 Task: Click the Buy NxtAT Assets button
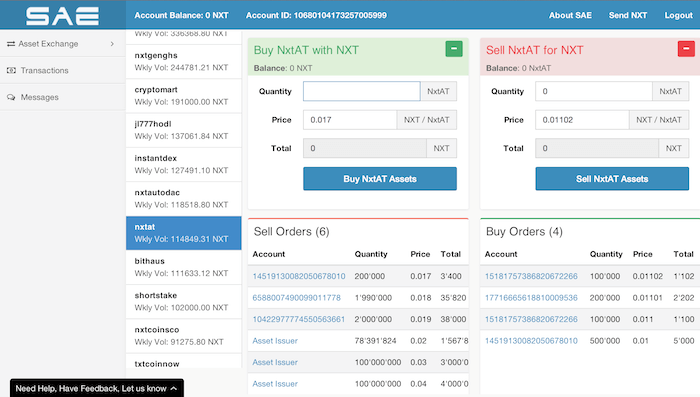coord(380,179)
